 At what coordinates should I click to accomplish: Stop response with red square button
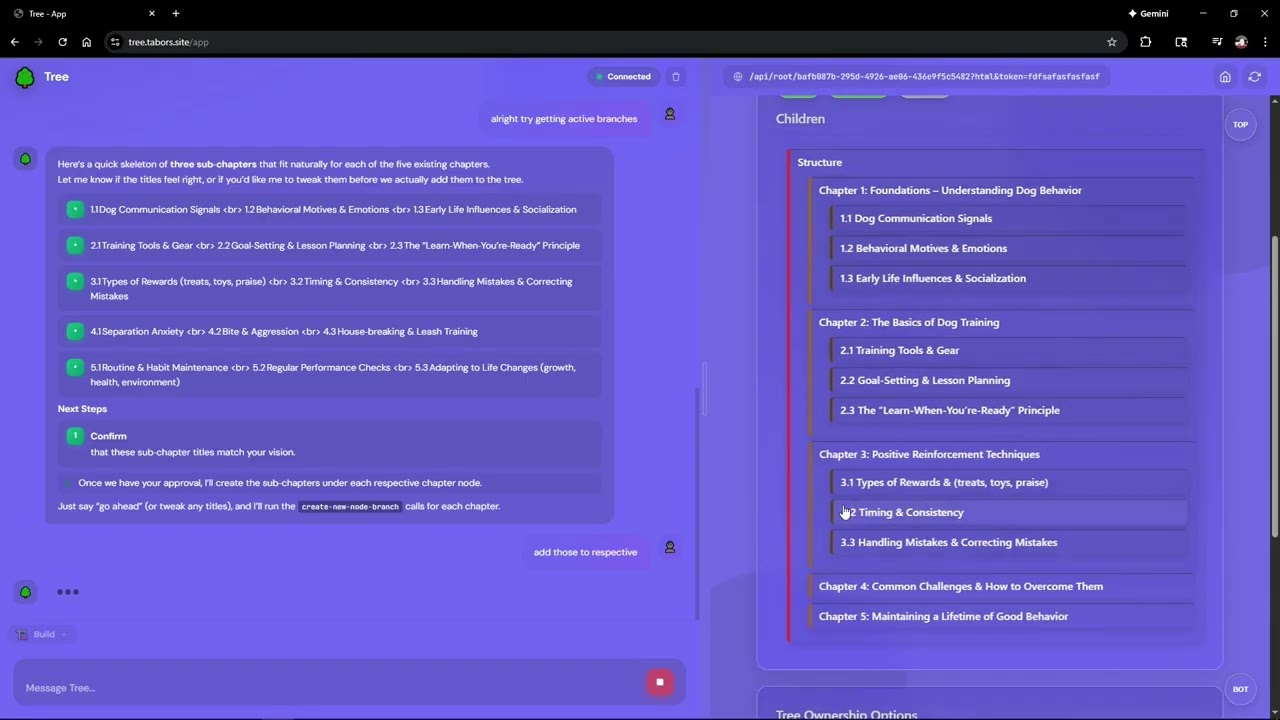pyautogui.click(x=660, y=682)
